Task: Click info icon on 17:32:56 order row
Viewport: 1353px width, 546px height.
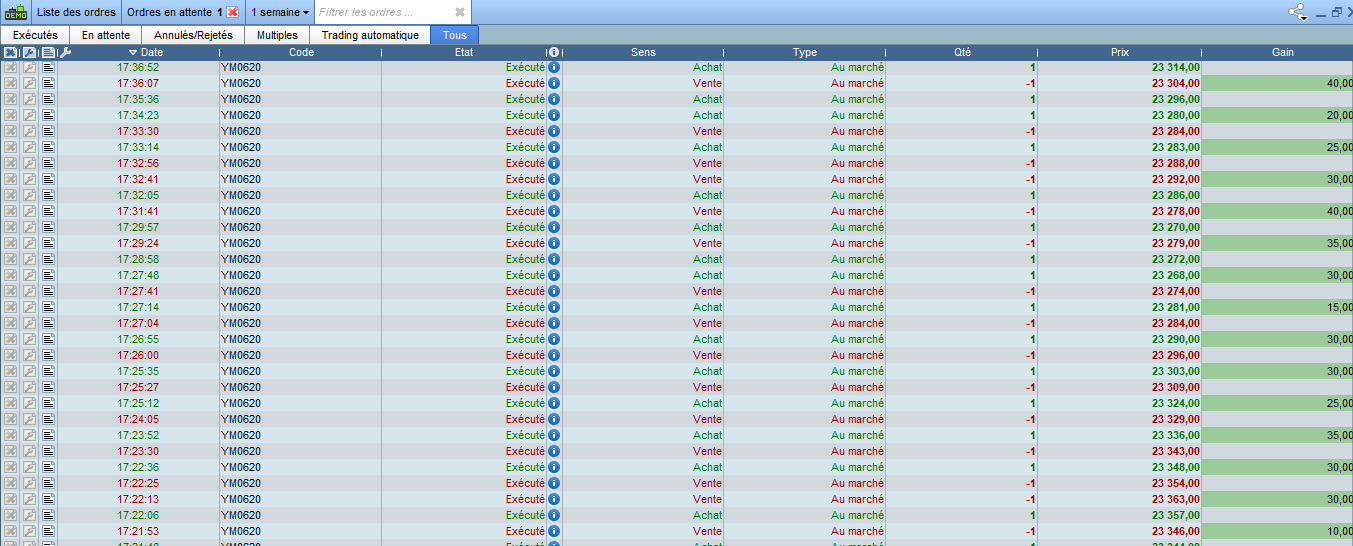Action: pyautogui.click(x=554, y=163)
